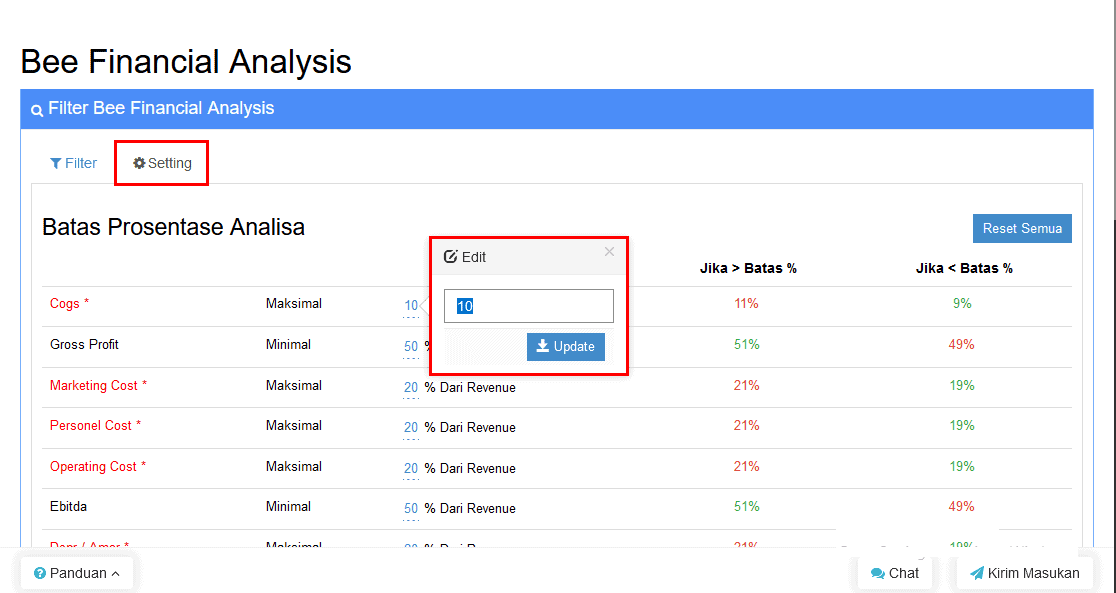Click the "Jika > Batas %" column header
This screenshot has height=593, width=1116.
point(748,268)
